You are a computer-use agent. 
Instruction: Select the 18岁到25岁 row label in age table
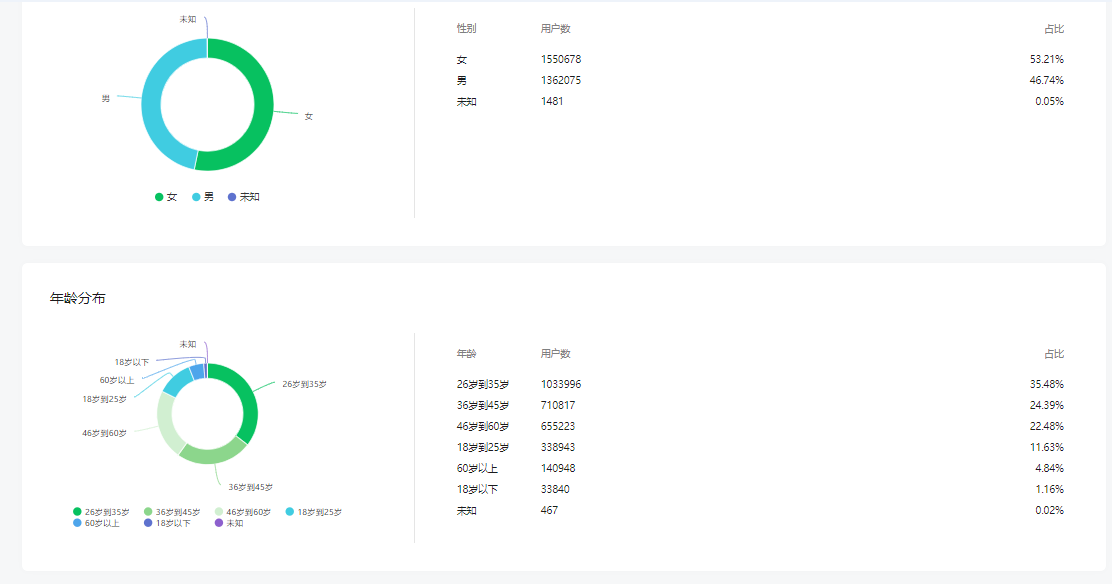pos(483,447)
